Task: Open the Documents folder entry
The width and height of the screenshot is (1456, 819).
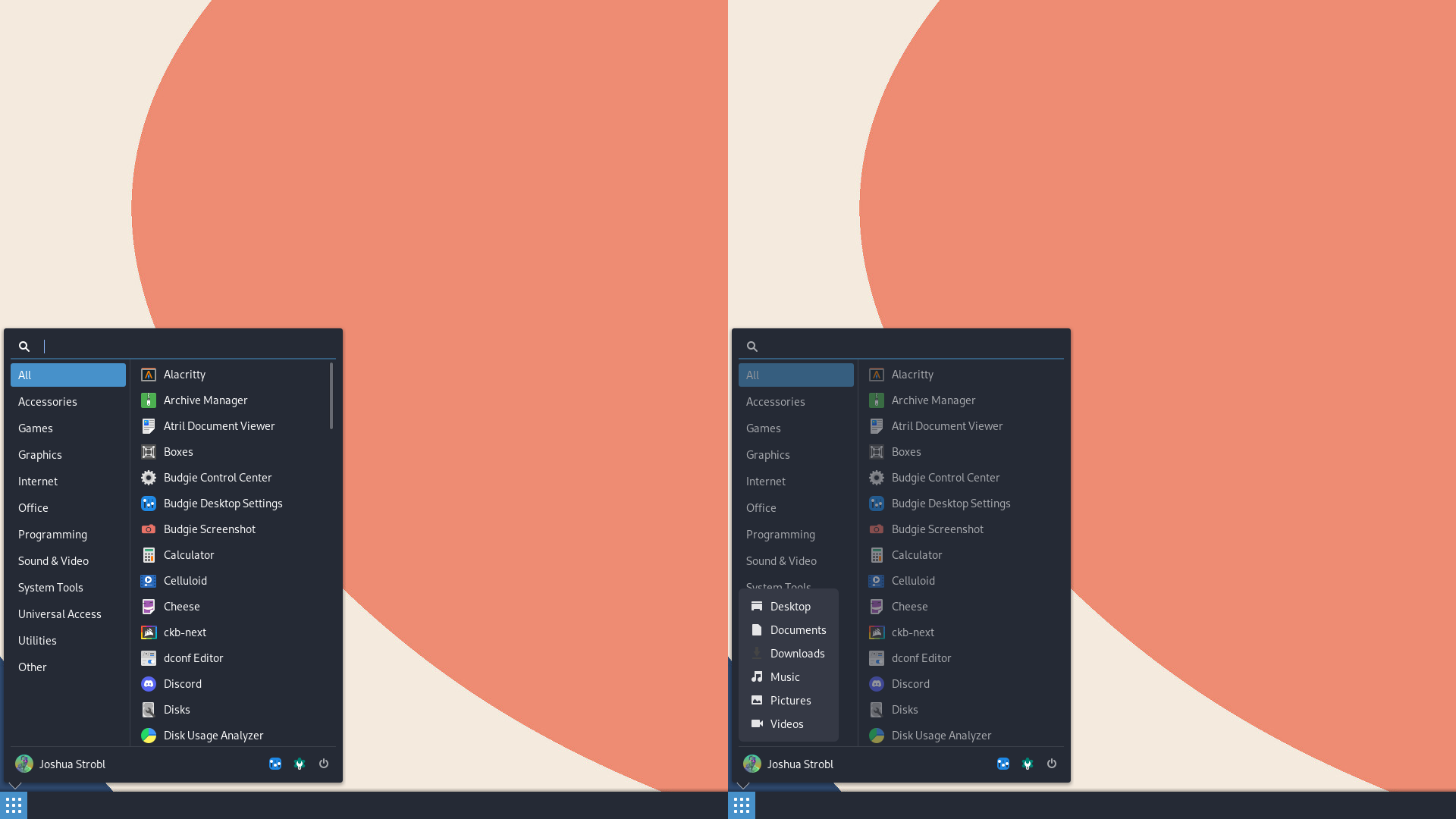Action: tap(797, 629)
